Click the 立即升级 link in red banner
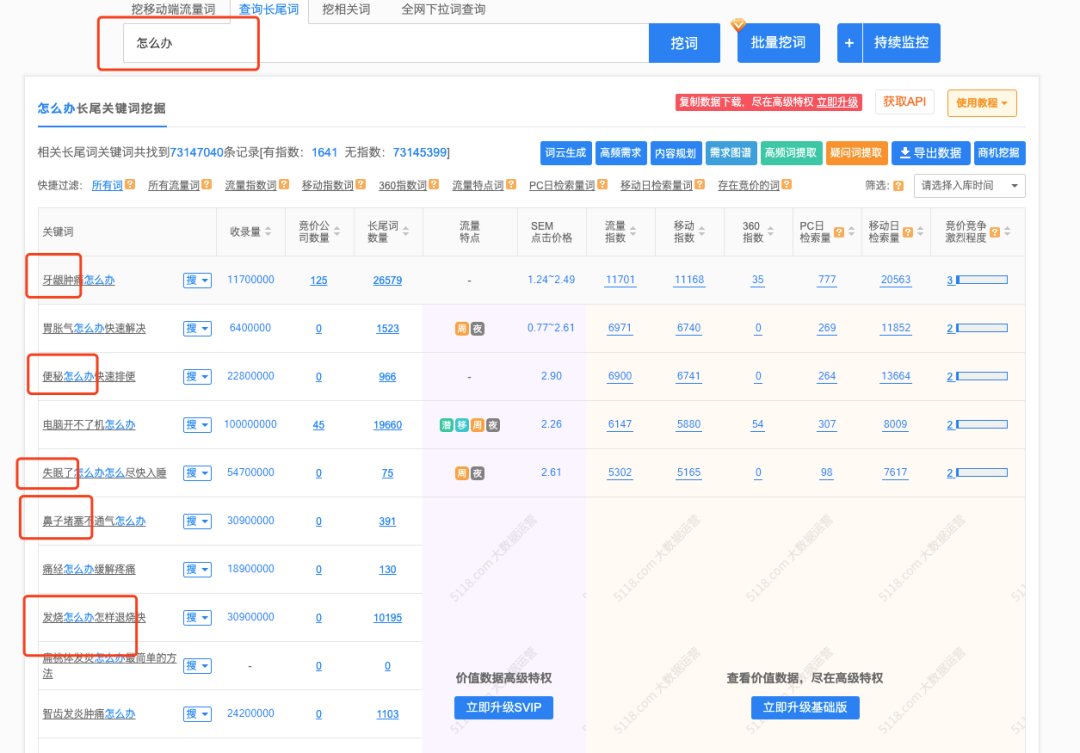1080x753 pixels. pos(838,102)
